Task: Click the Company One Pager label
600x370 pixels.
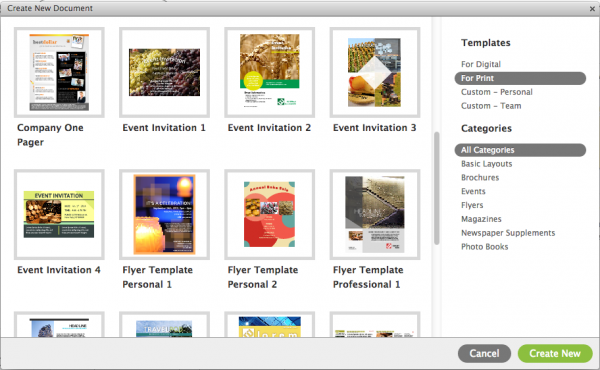Action: coord(50,135)
